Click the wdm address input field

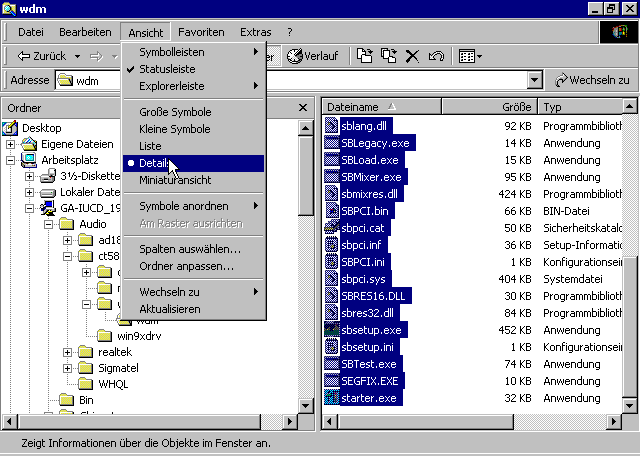(x=291, y=80)
